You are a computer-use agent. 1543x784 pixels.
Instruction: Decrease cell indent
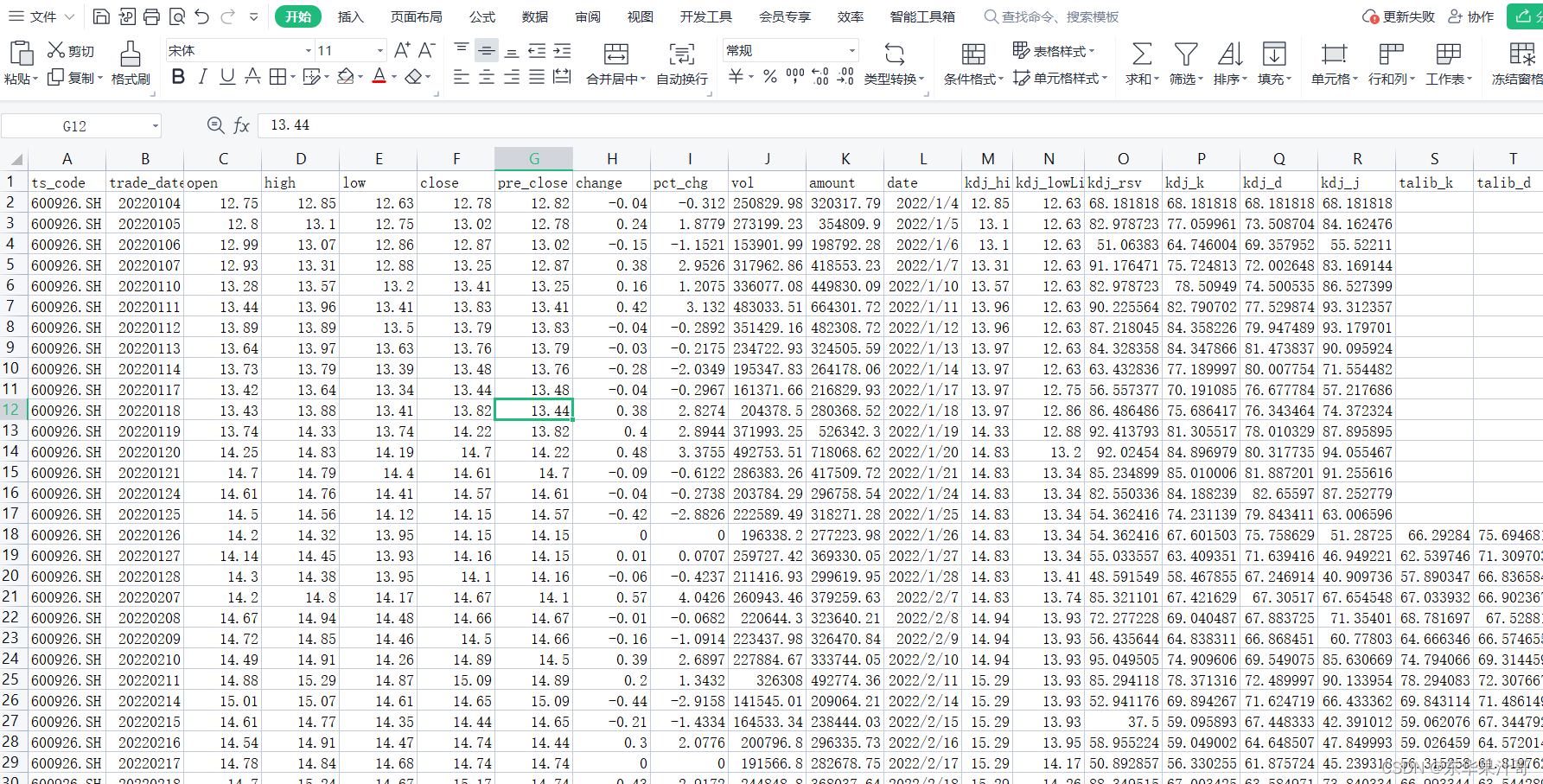[537, 50]
